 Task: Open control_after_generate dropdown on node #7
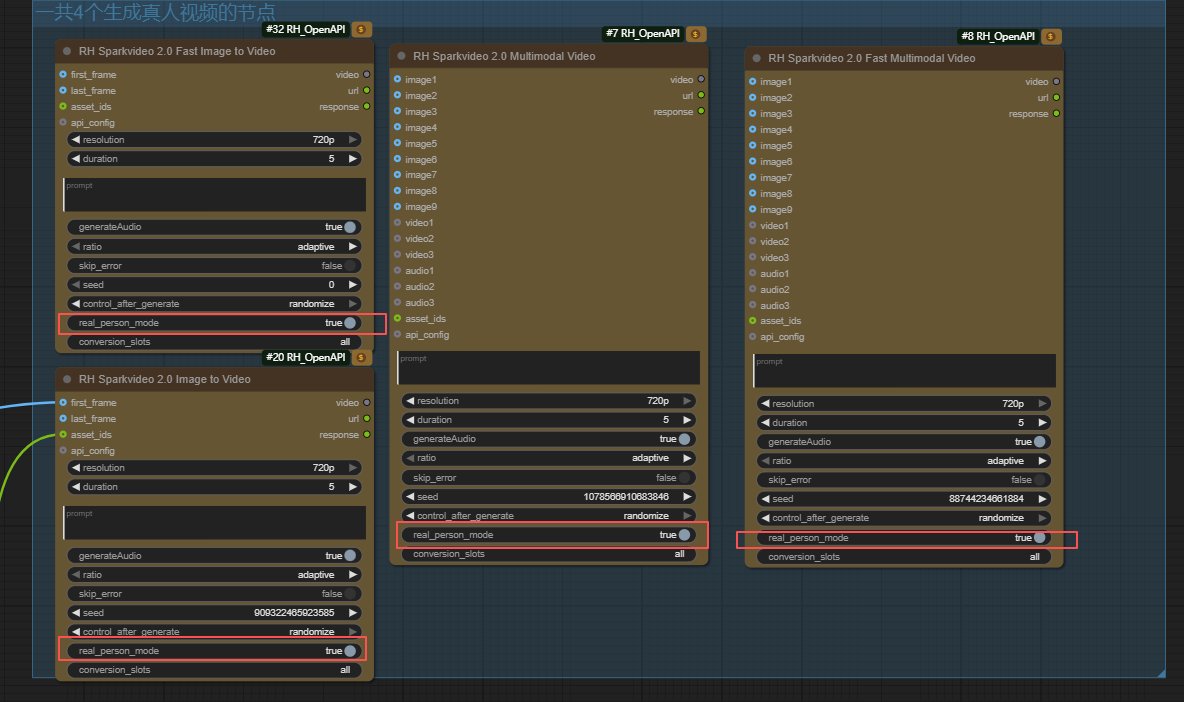549,516
